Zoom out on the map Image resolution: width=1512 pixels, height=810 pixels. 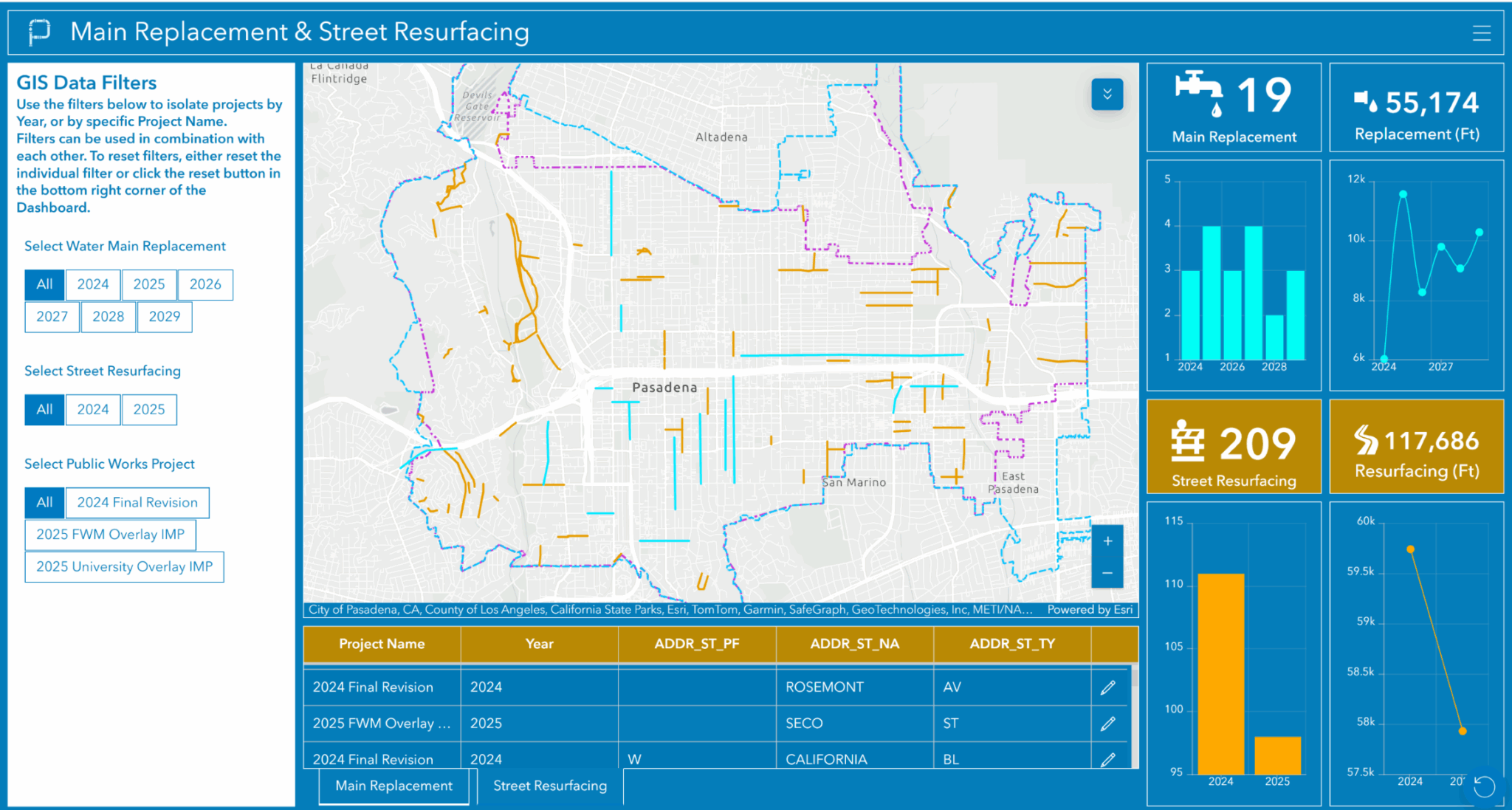[1107, 573]
